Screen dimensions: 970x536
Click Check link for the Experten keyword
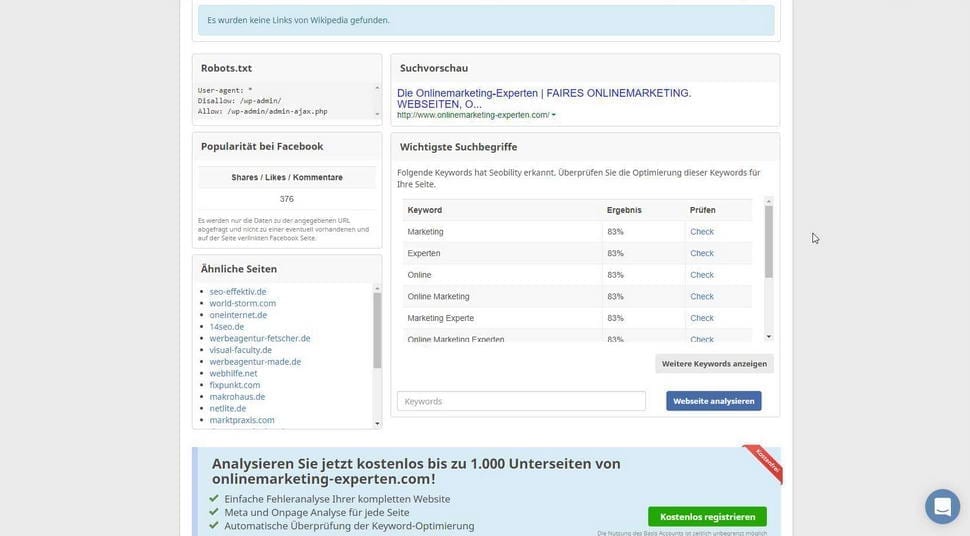coord(702,254)
